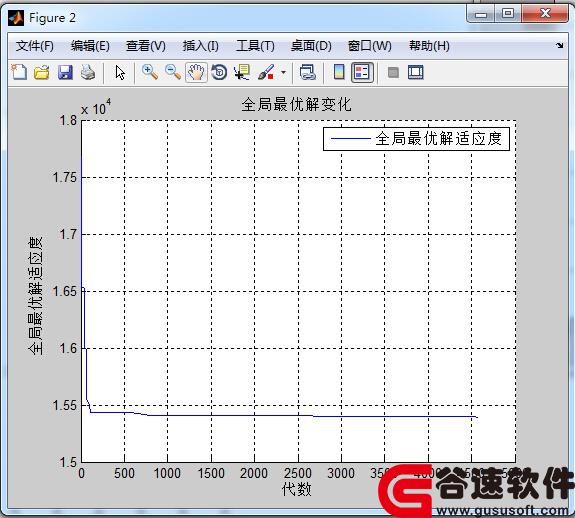
Task: Open the 编辑(E) menu
Action: [x=90, y=46]
